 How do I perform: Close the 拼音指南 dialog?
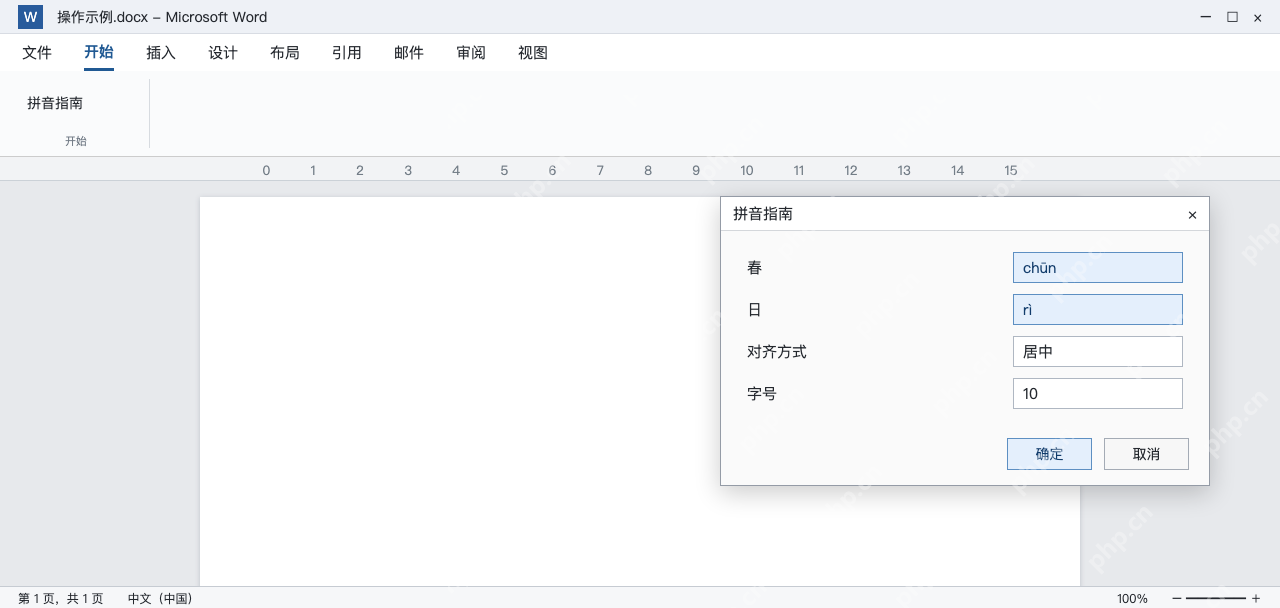point(1192,215)
